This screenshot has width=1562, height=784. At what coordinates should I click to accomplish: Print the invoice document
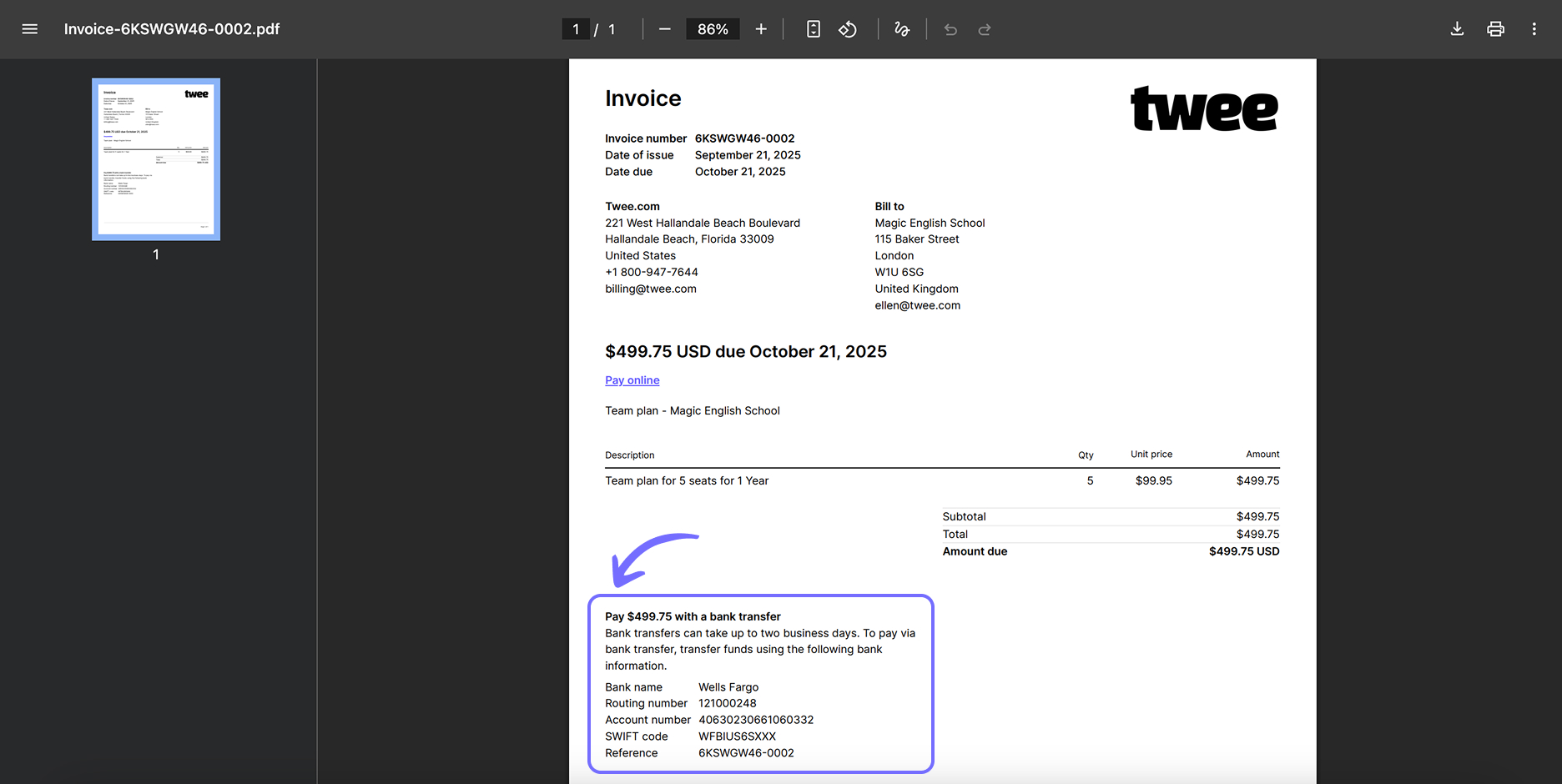(1495, 29)
